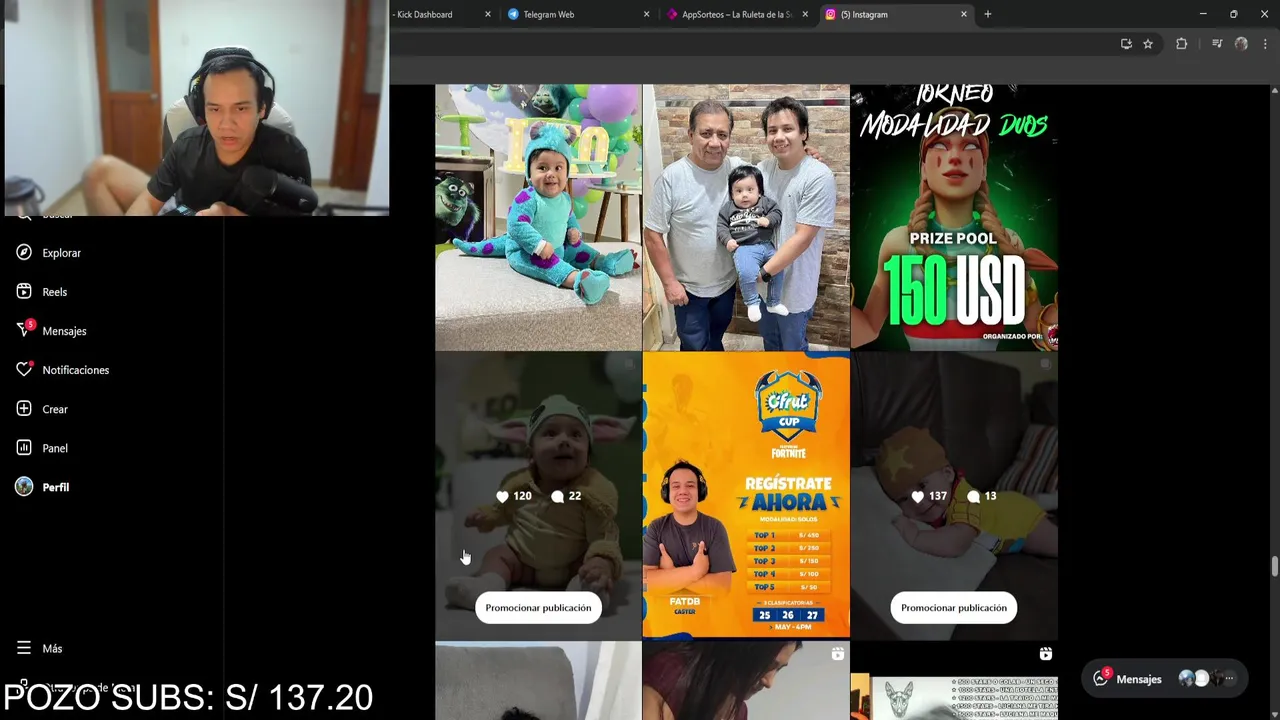Open the baby in Sulley costume post
Screen dimensions: 1280x720
pos(538,217)
